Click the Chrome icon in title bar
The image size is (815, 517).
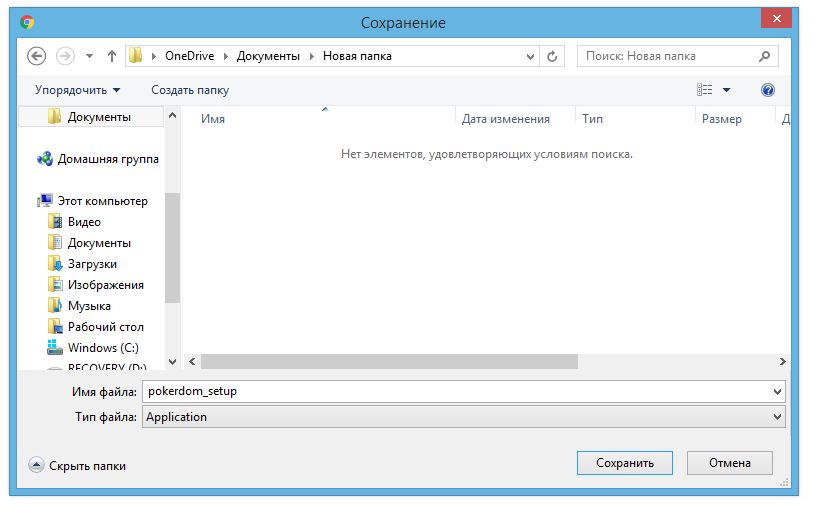click(x=27, y=22)
